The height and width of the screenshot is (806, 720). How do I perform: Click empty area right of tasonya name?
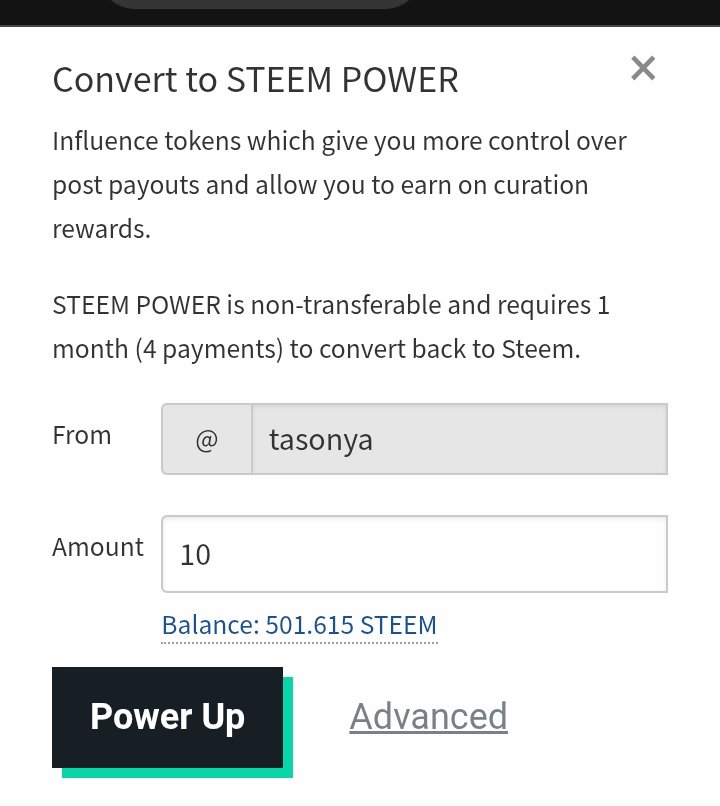coord(519,439)
